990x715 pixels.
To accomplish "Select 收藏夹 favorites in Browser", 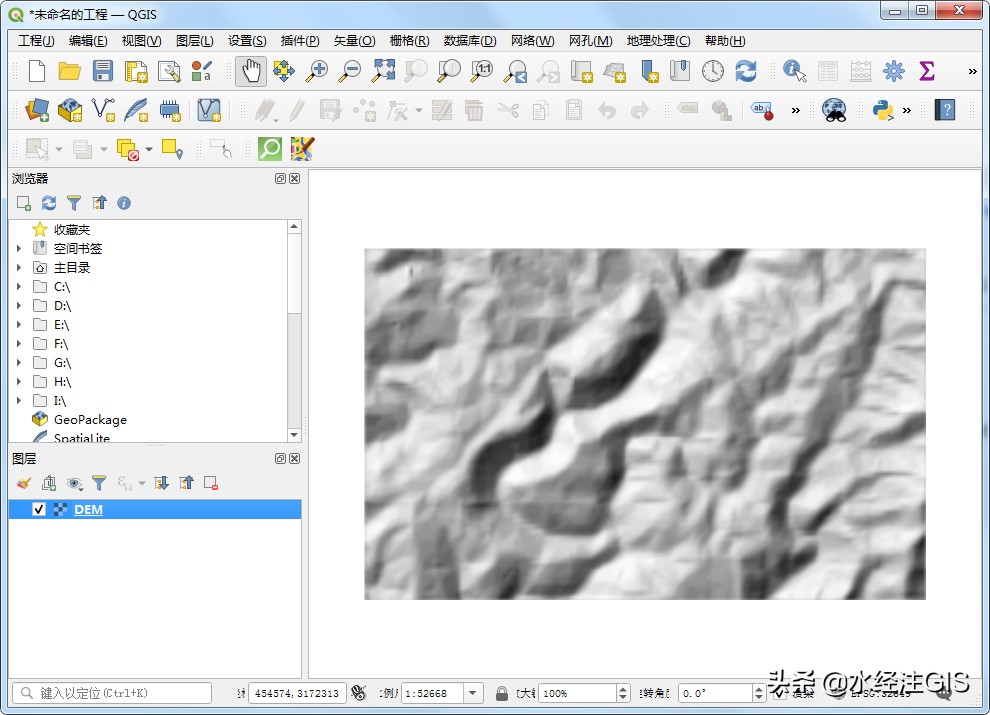I will click(71, 229).
